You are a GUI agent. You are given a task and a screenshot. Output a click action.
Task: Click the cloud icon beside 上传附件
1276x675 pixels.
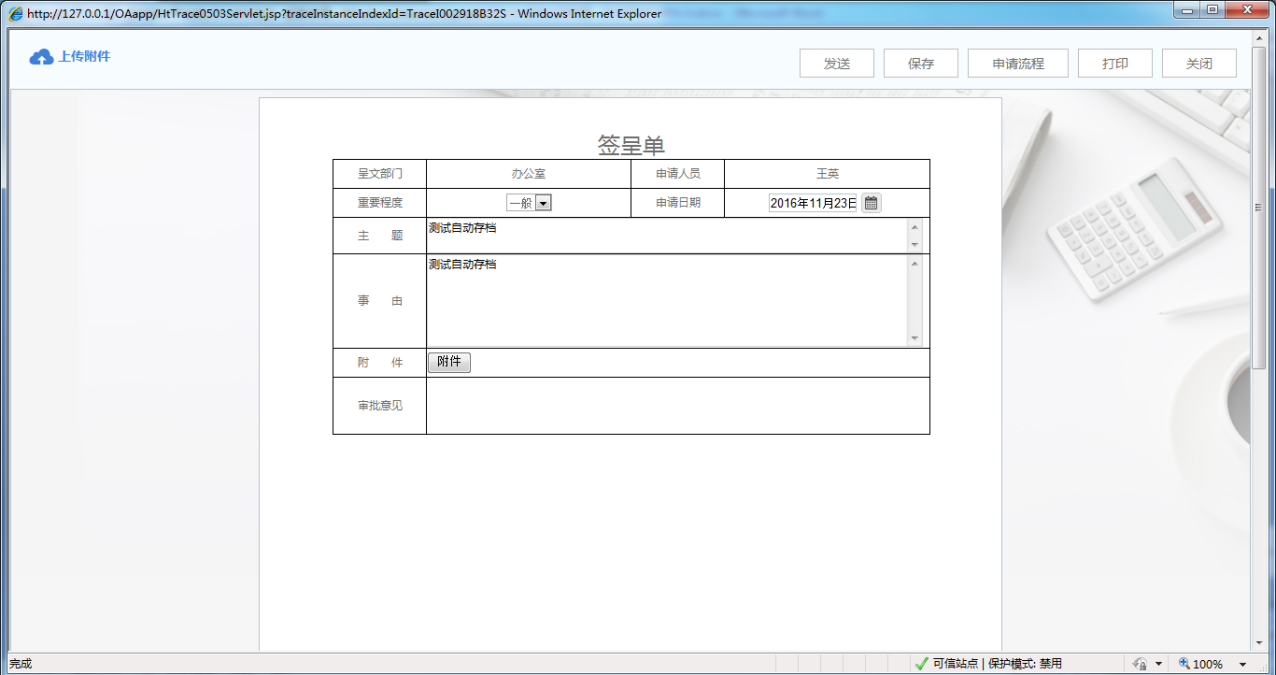pos(39,56)
